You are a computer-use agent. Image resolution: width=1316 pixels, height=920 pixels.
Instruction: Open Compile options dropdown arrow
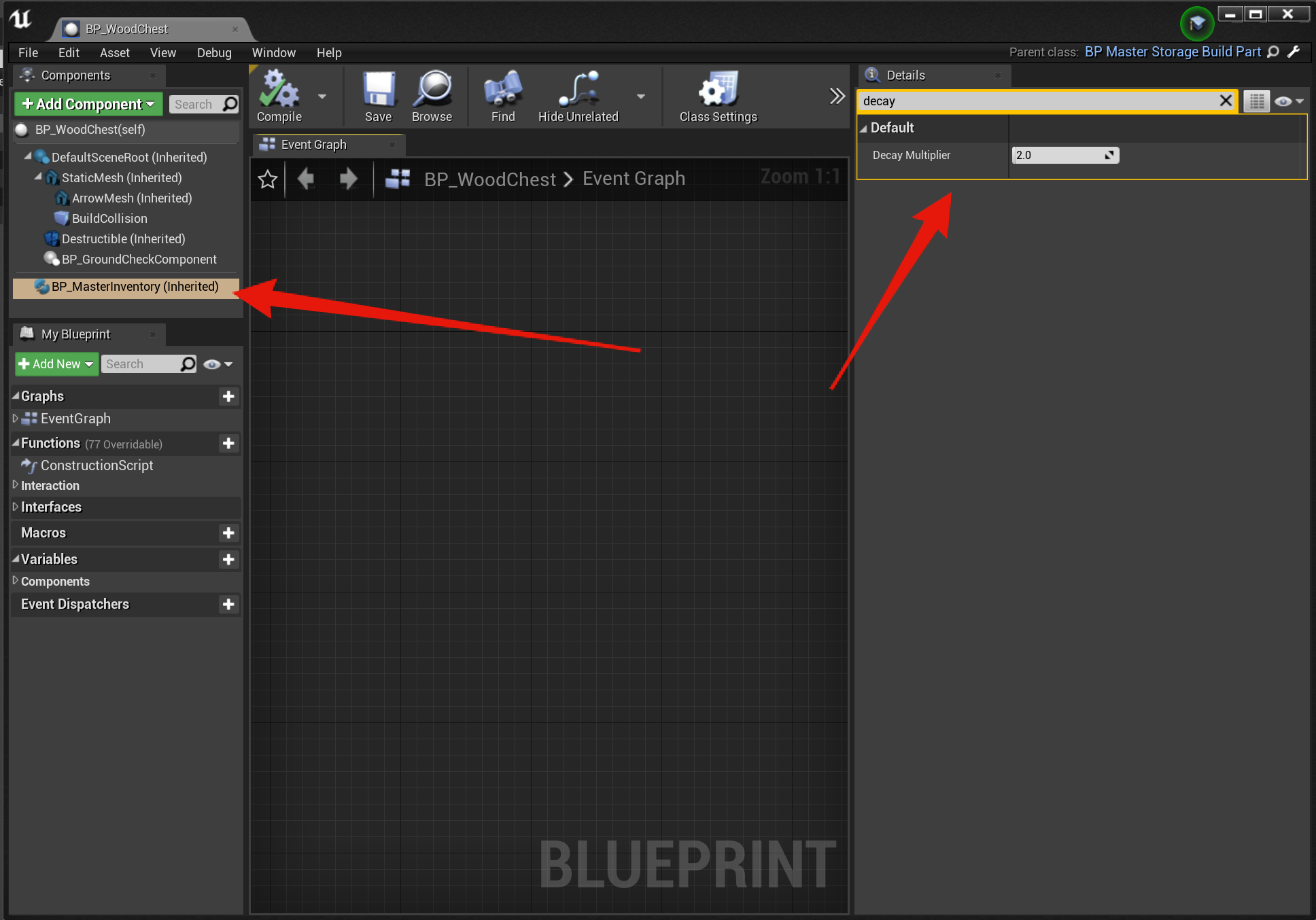click(x=322, y=96)
